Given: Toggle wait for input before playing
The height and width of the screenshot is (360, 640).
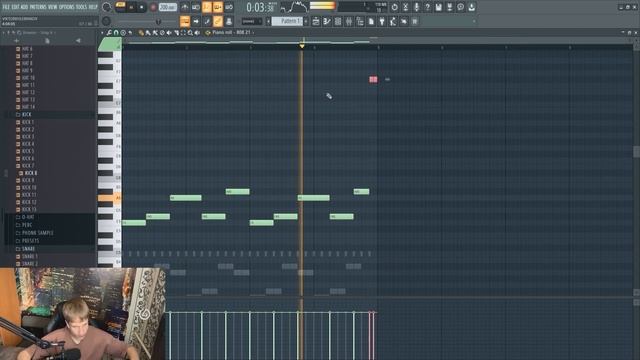Looking at the screenshot, I should click(x=196, y=7).
